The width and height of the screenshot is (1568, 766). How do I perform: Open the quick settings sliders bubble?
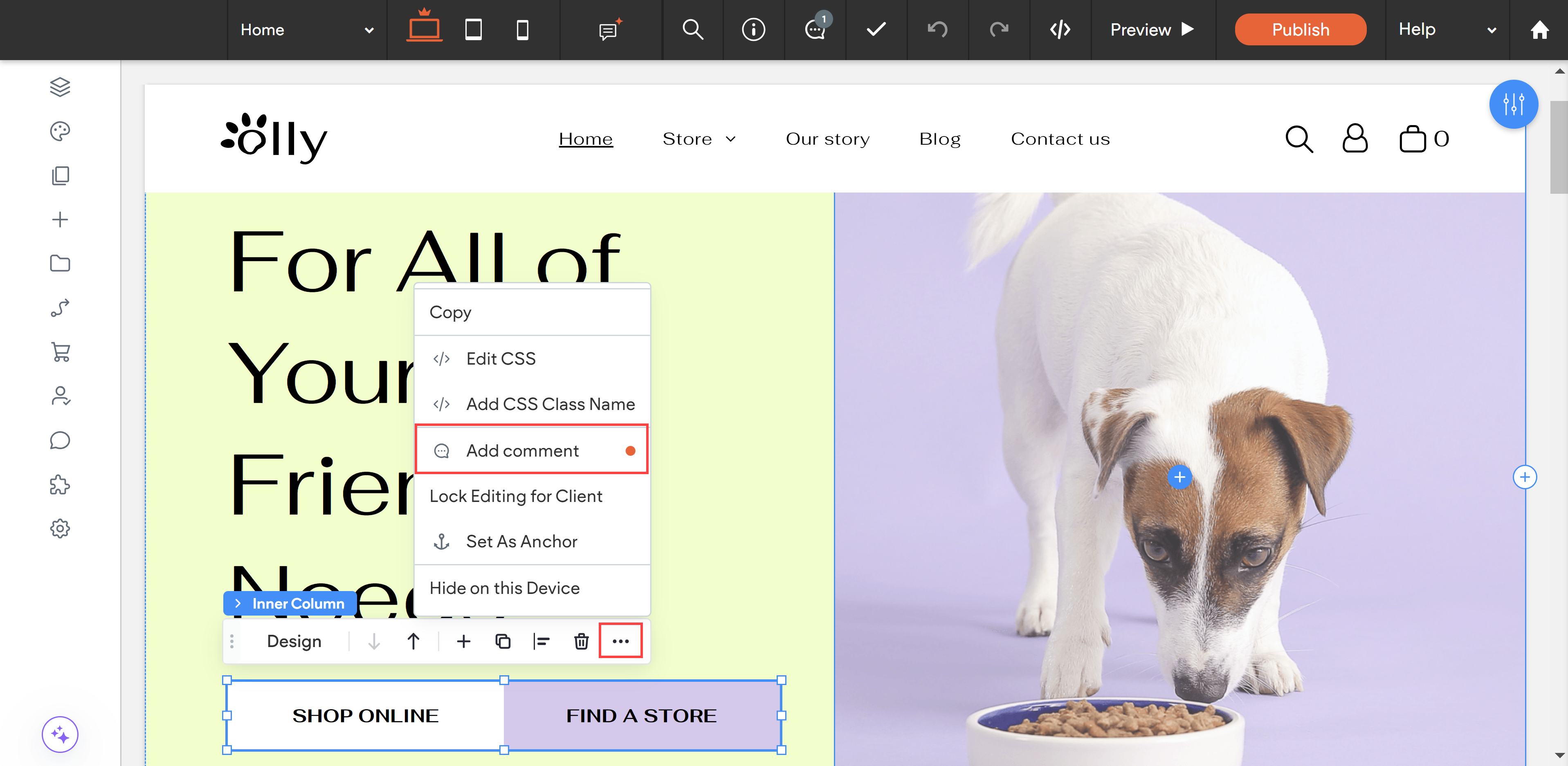click(1514, 103)
